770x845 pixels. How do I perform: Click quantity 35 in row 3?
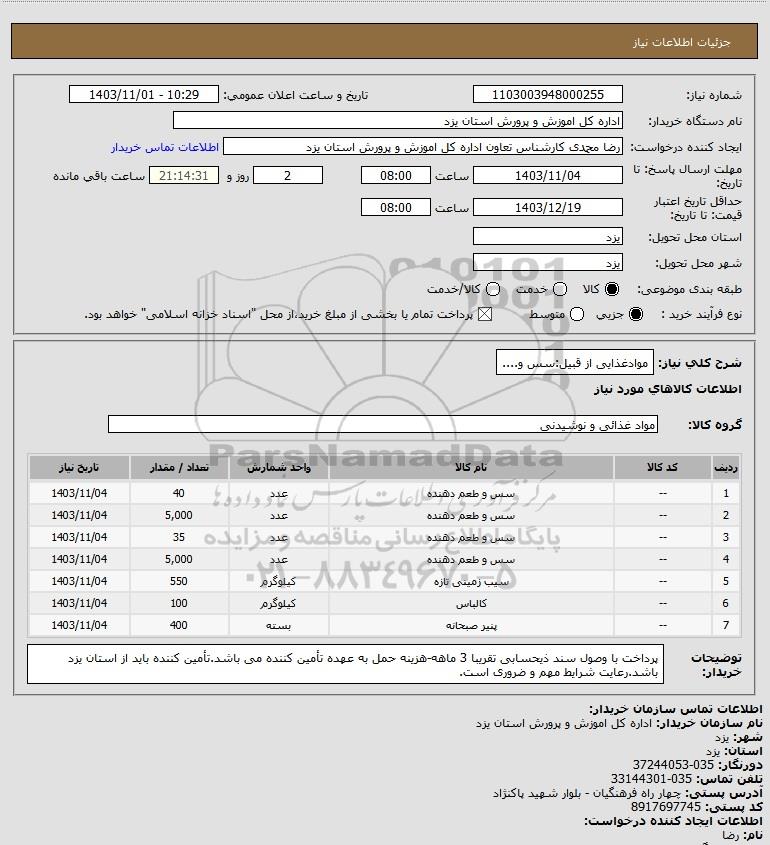[x=179, y=537]
